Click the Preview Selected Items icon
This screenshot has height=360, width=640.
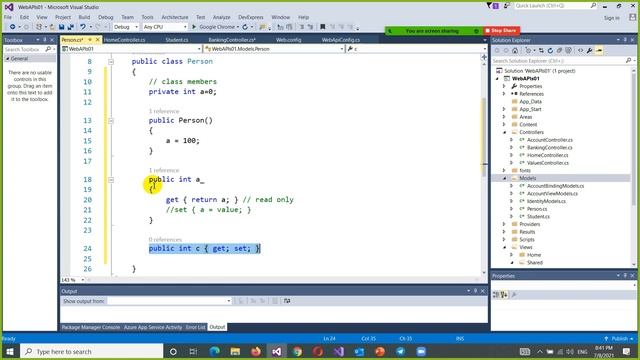point(599,51)
